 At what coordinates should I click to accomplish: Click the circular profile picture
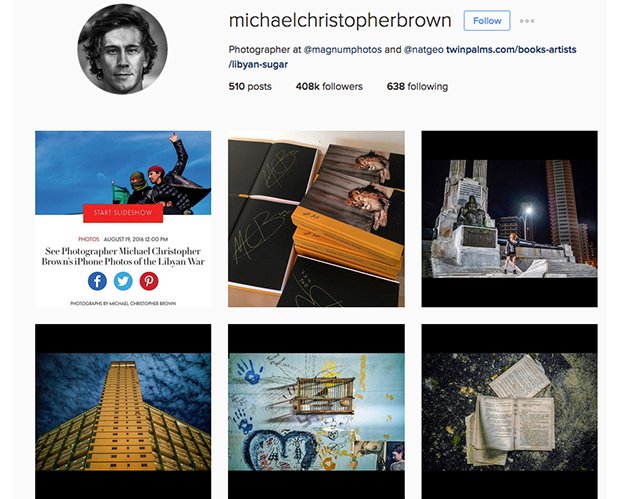[x=122, y=49]
